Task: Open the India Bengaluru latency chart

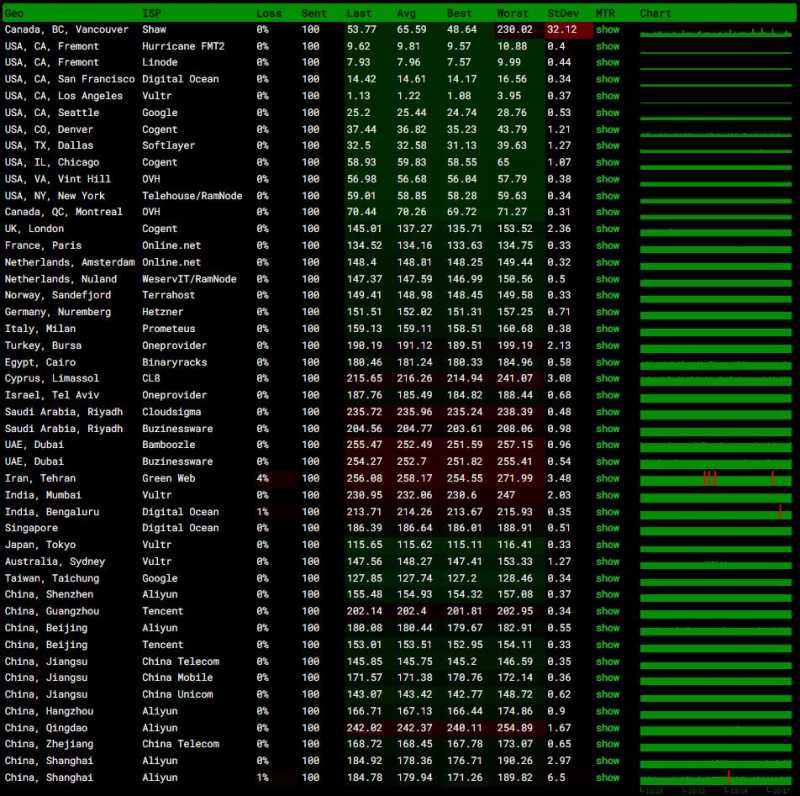Action: (716, 512)
